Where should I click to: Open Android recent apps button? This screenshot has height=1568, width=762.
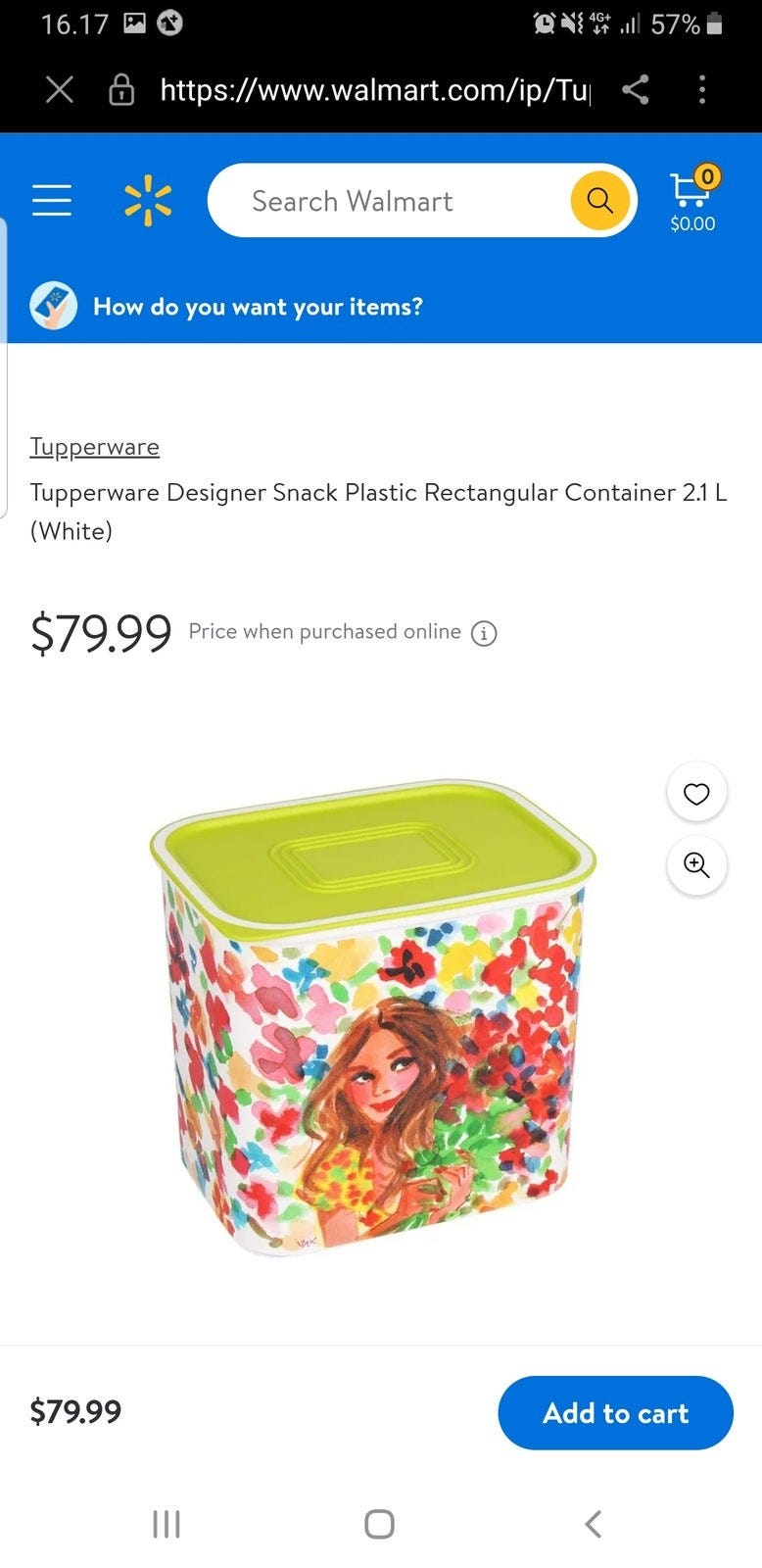pos(167,1523)
